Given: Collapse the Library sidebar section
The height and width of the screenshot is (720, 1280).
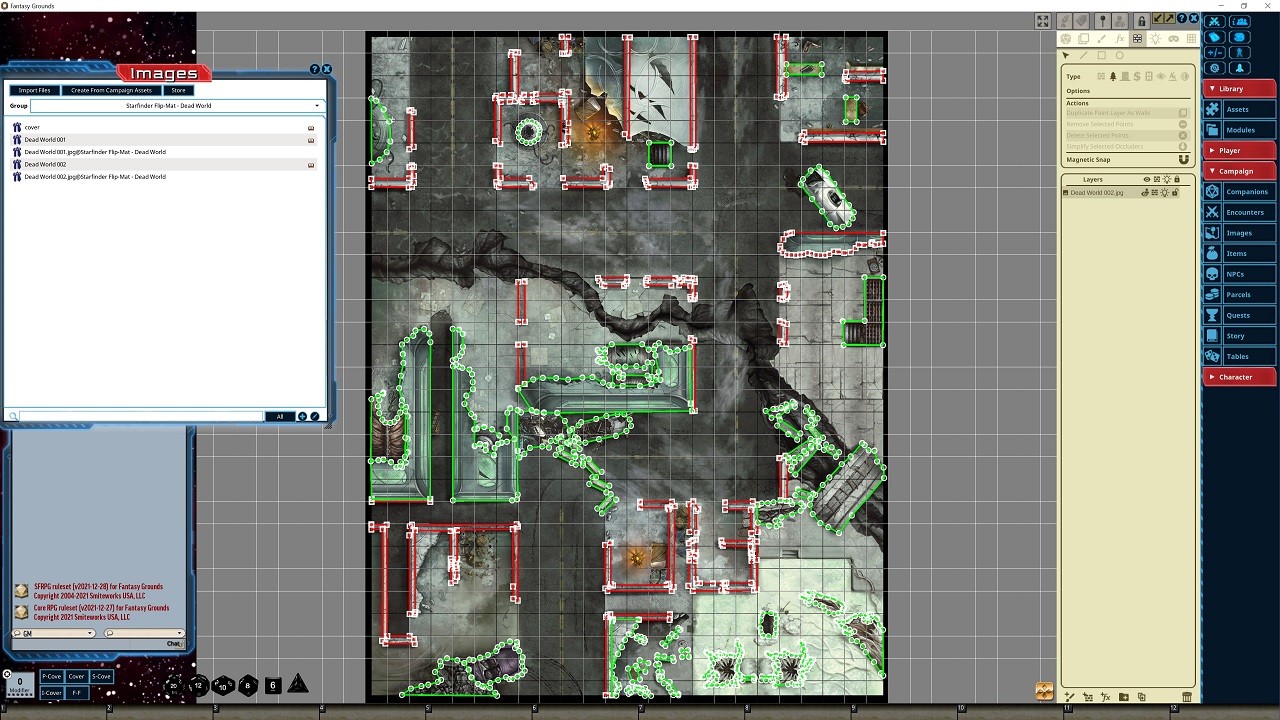Looking at the screenshot, I should (x=1240, y=89).
